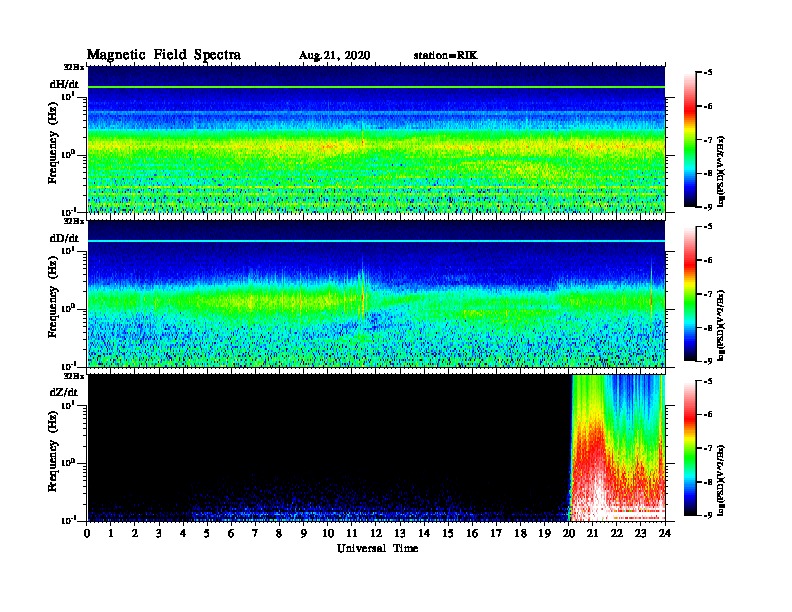792x612 pixels.
Task: Click the color scale bar beside dZ/dt
Action: 690,448
